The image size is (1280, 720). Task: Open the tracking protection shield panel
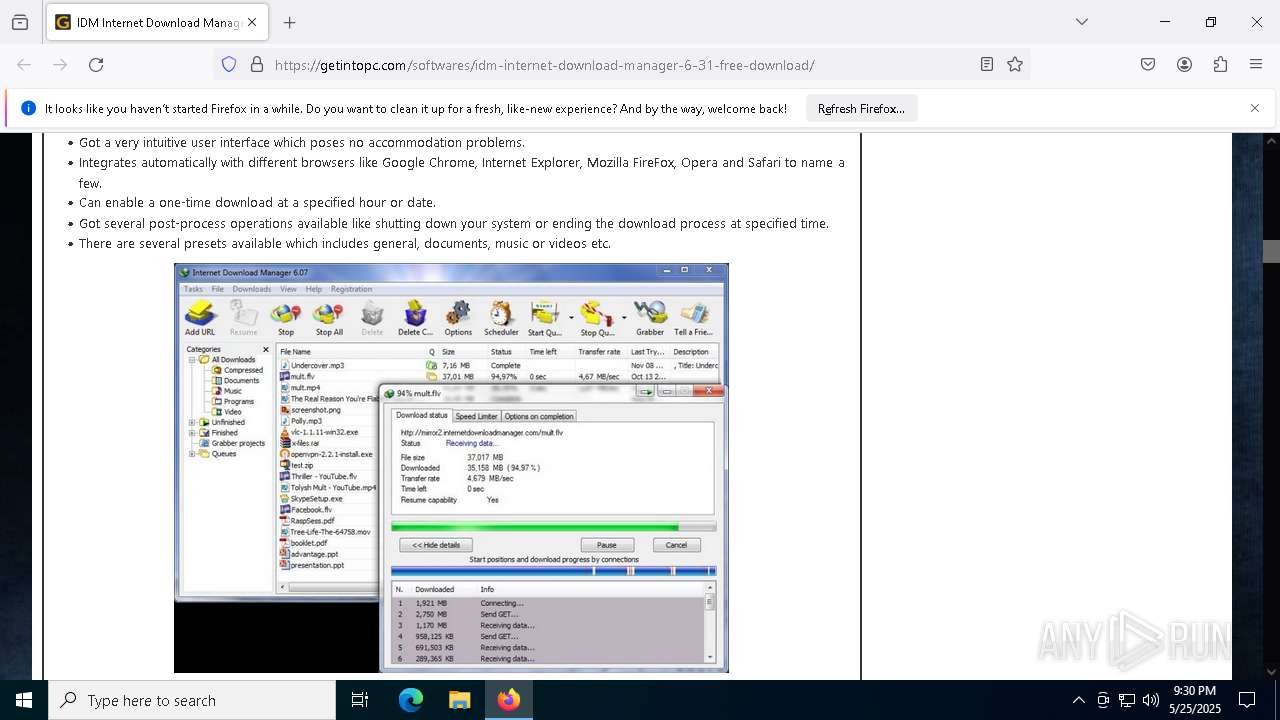(229, 64)
